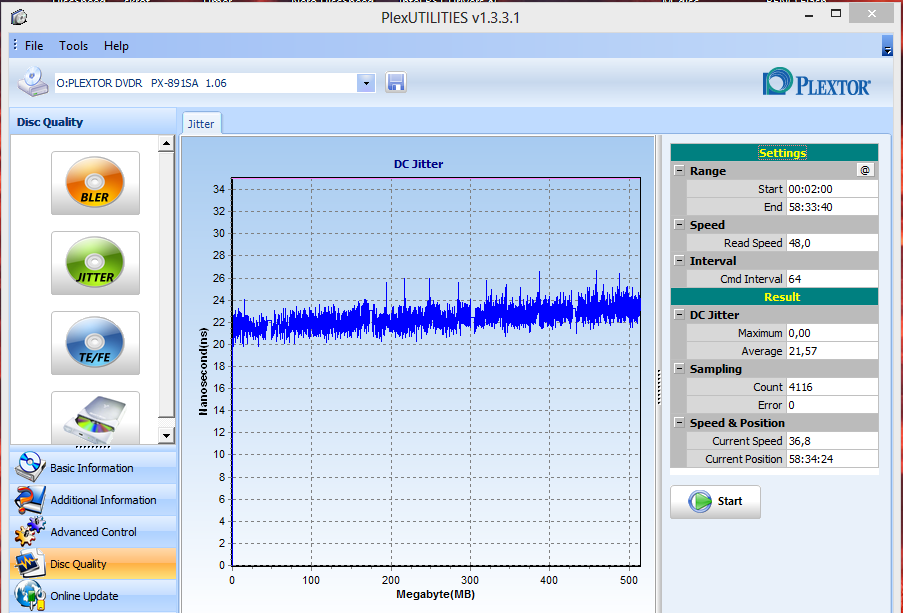The width and height of the screenshot is (903, 613).
Task: Click the disc drive icon beside drive selector
Action: point(33,82)
